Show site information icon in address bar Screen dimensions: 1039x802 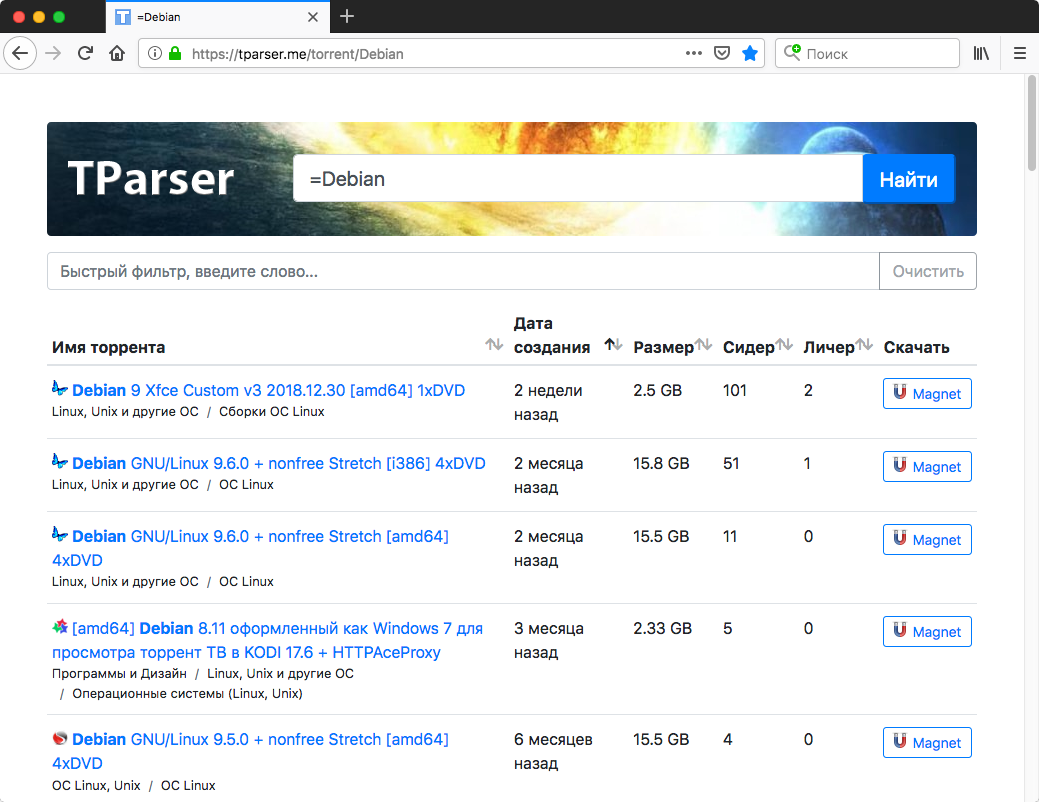tap(154, 53)
